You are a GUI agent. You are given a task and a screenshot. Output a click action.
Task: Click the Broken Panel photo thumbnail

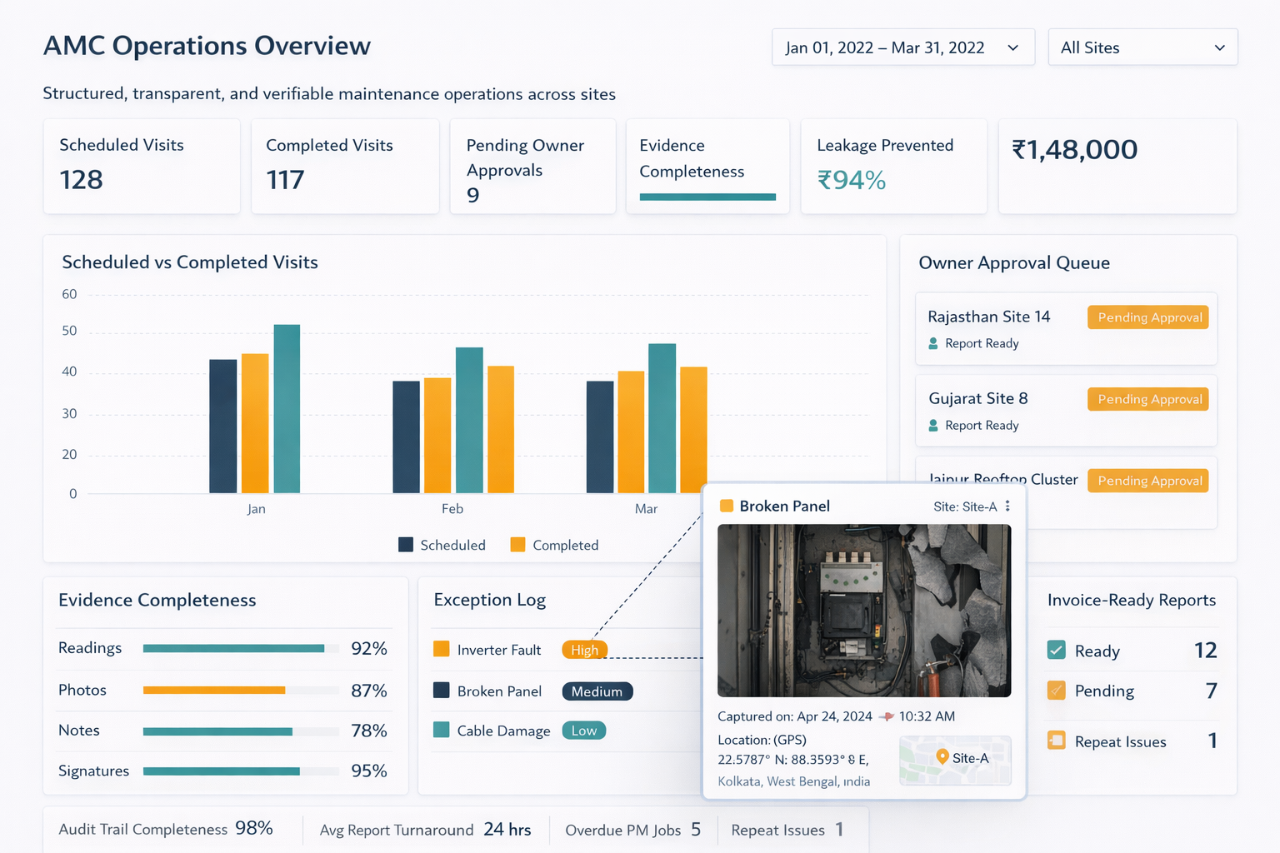[864, 610]
